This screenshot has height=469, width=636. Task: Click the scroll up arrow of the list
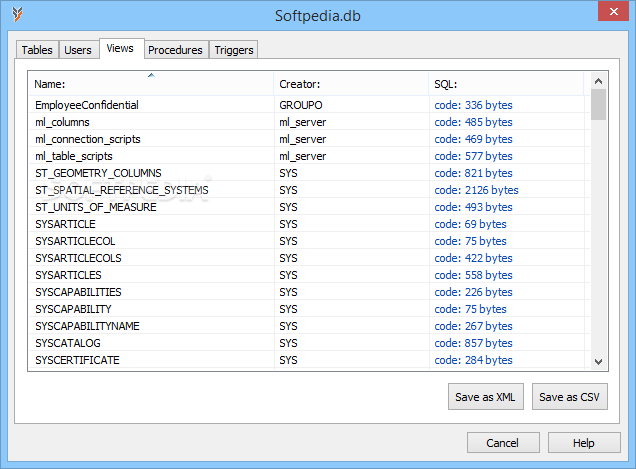coord(598,81)
